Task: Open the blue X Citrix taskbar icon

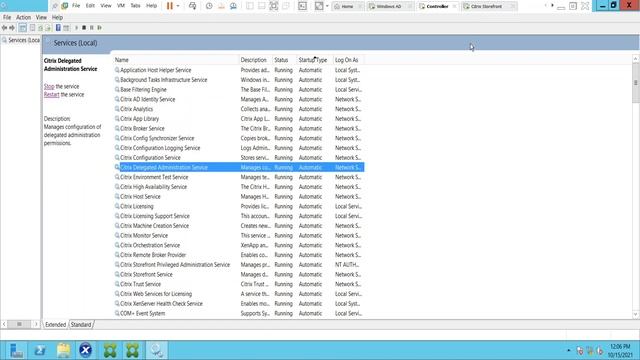Action: coord(86,350)
